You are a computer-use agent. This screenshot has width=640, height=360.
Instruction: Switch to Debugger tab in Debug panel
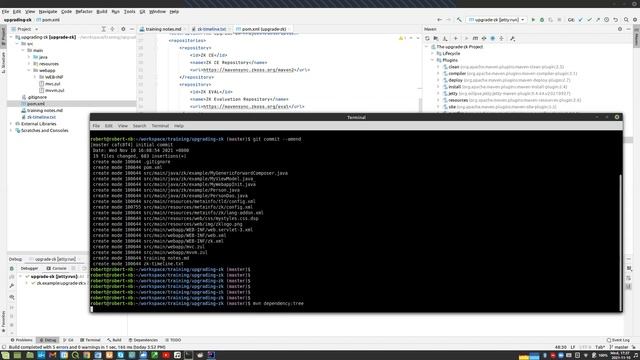click(29, 269)
